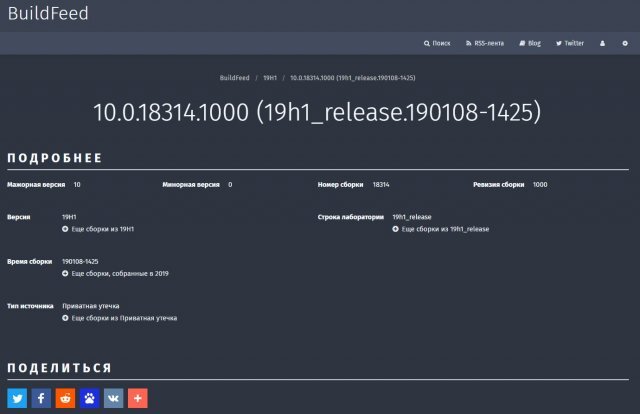This screenshot has height=414, width=640.
Task: Open more sharing options plus button
Action: [138, 398]
